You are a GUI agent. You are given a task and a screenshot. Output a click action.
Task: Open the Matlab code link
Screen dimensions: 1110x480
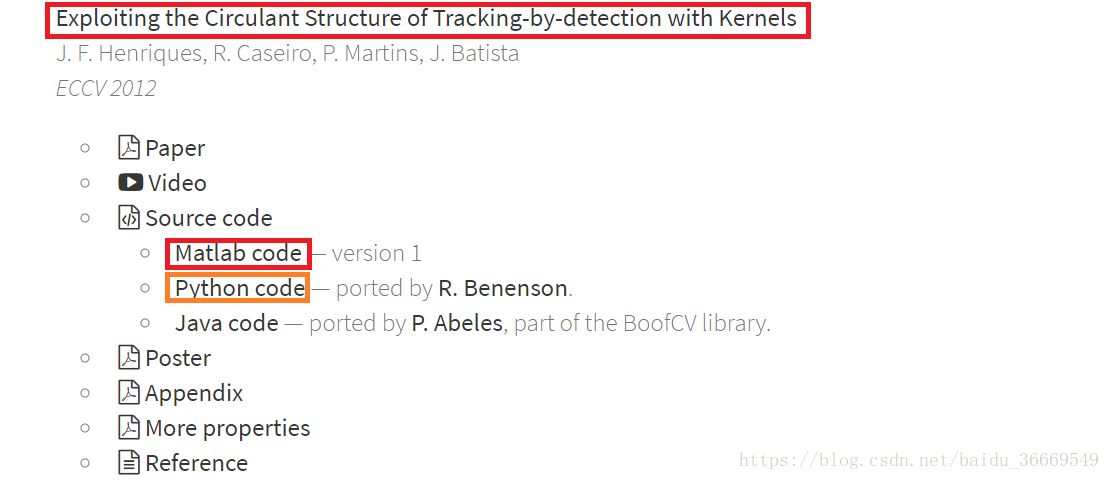pos(239,253)
